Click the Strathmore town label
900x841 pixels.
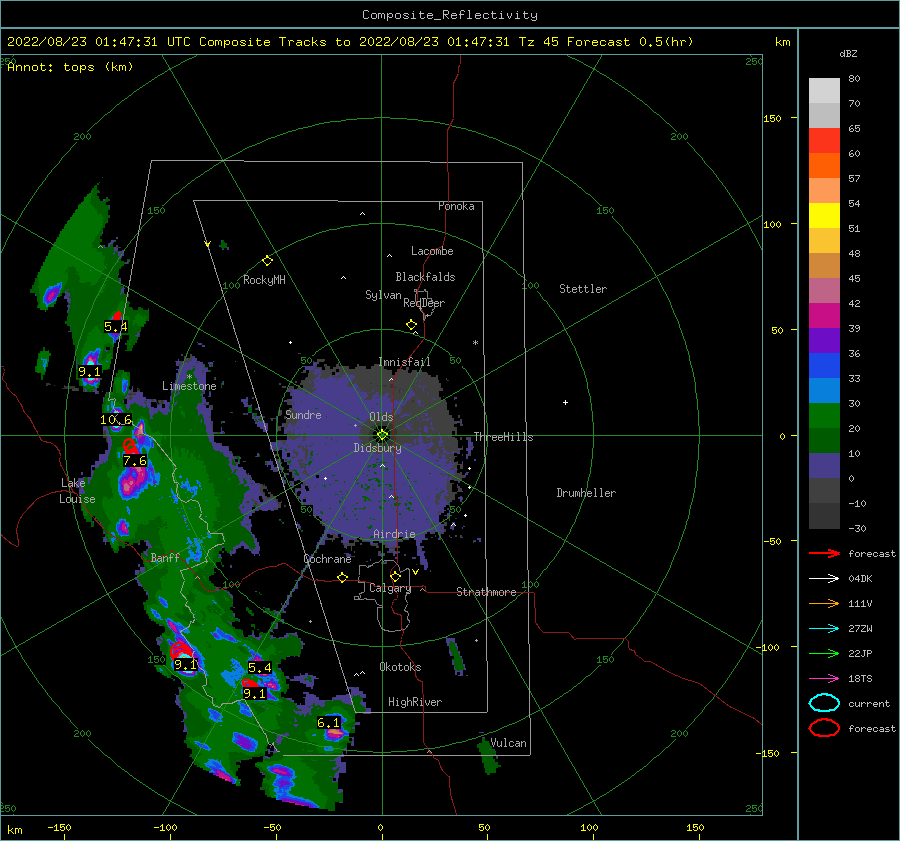[486, 592]
